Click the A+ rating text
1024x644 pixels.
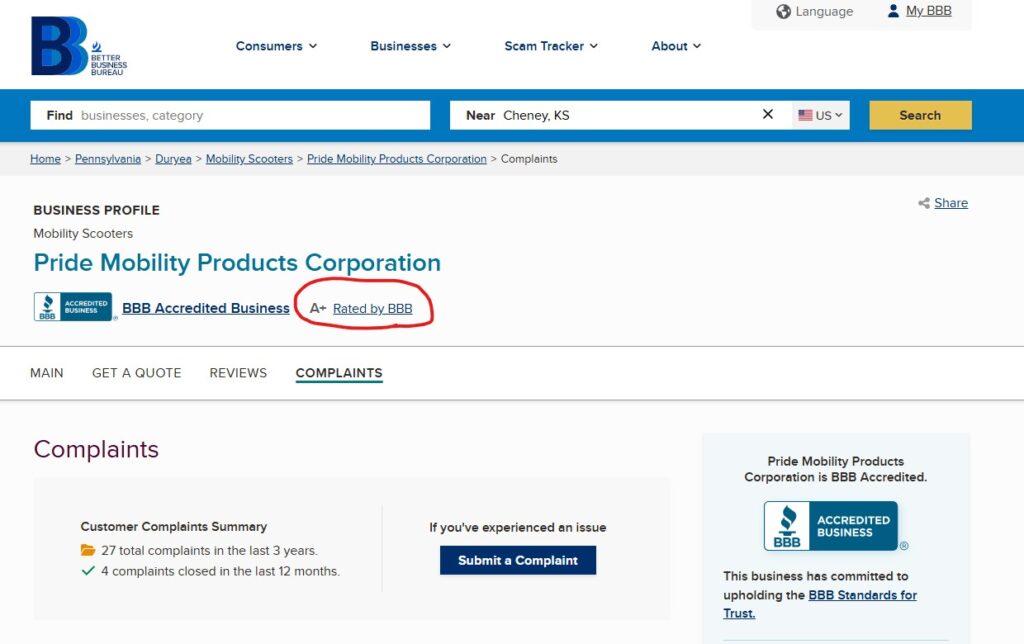[318, 308]
